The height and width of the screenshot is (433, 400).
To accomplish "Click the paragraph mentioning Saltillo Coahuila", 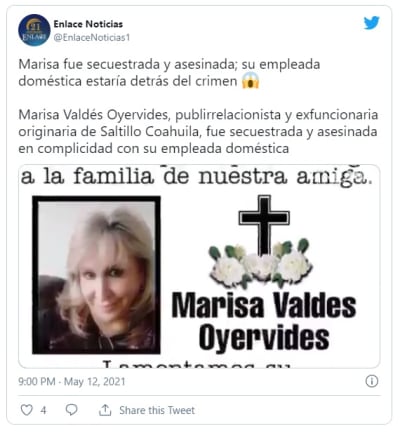I will pos(198,131).
